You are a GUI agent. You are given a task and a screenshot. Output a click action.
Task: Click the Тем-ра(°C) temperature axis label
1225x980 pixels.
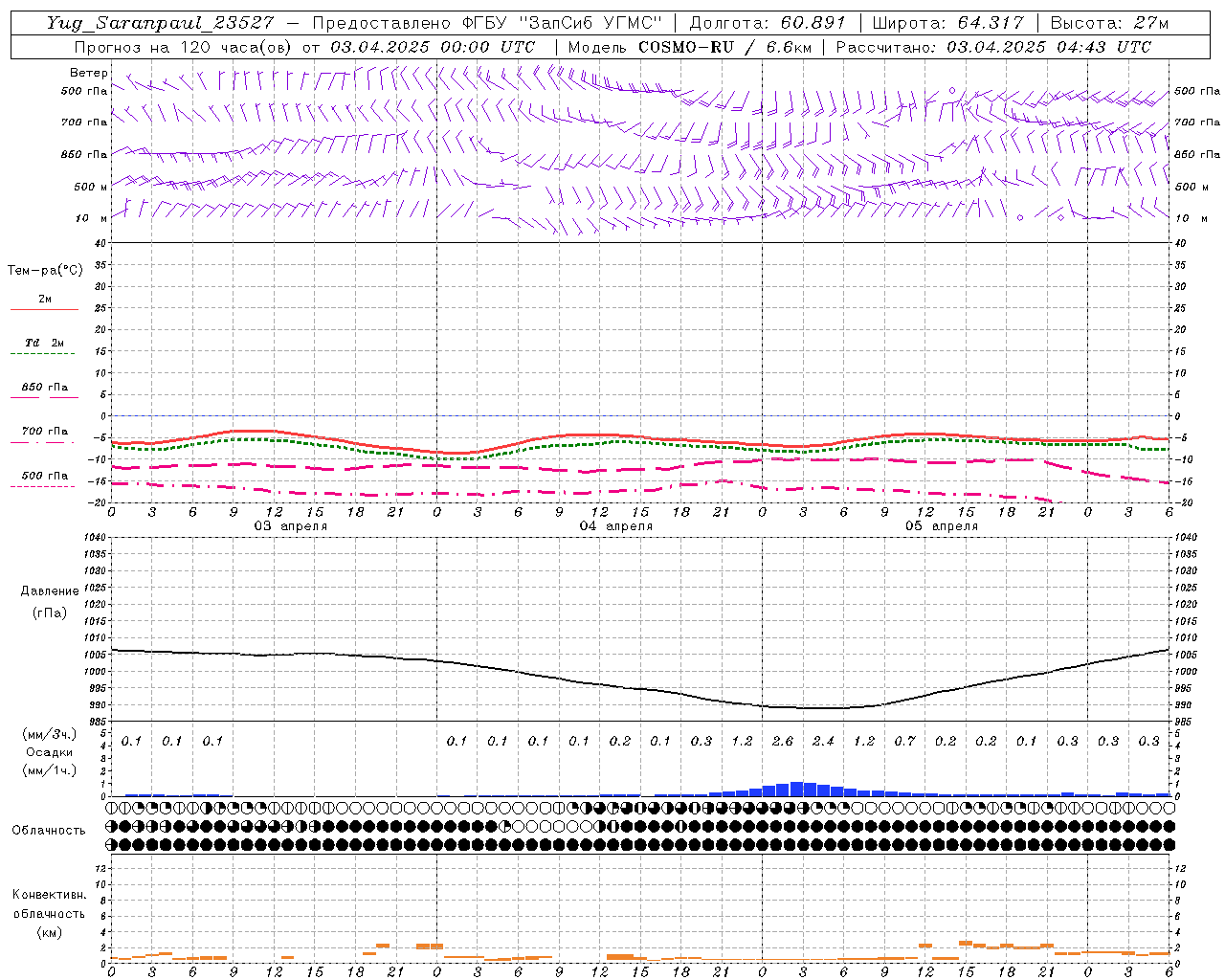click(45, 271)
